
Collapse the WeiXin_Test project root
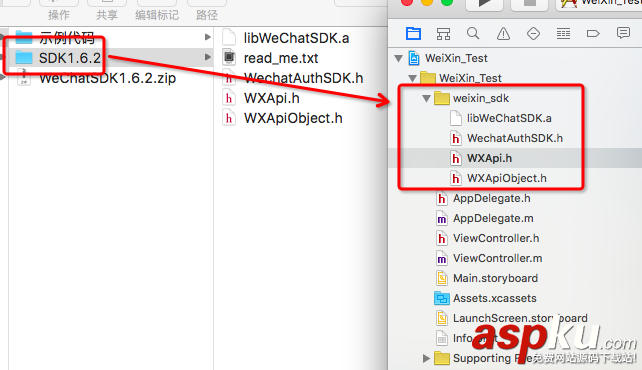pos(398,59)
